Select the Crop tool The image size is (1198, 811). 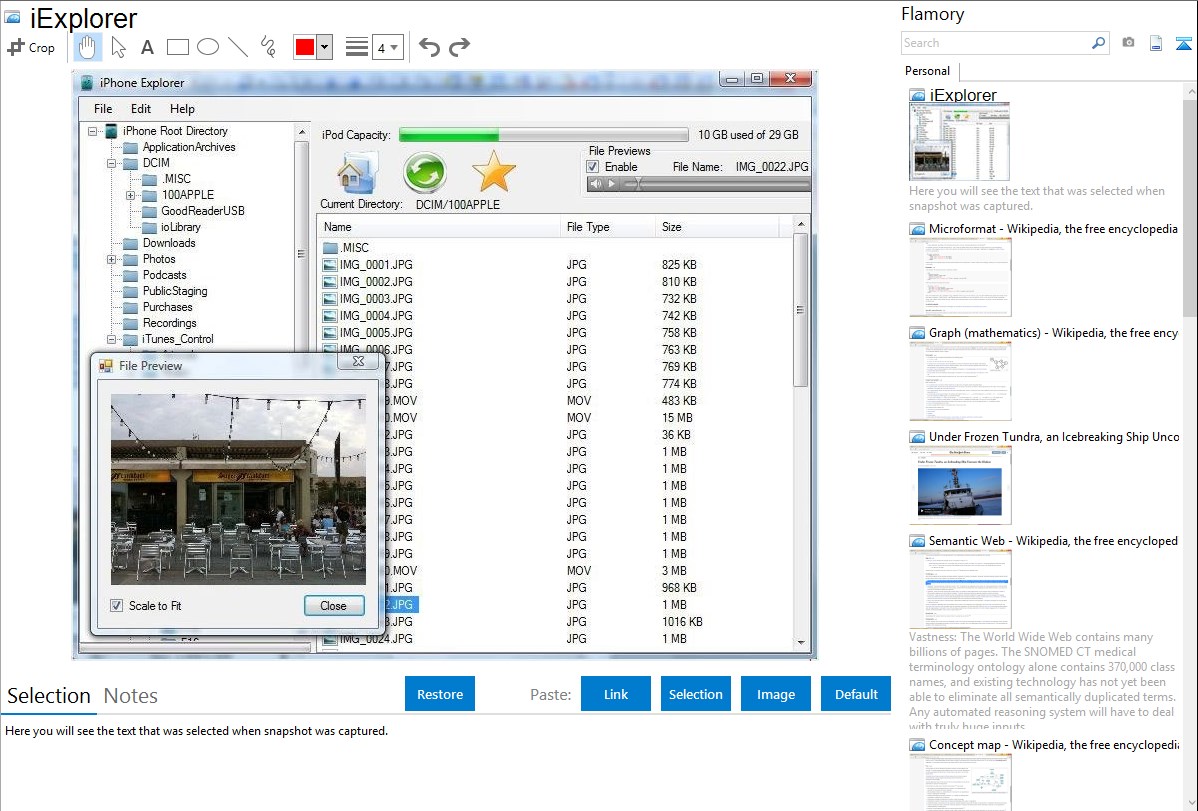[31, 47]
